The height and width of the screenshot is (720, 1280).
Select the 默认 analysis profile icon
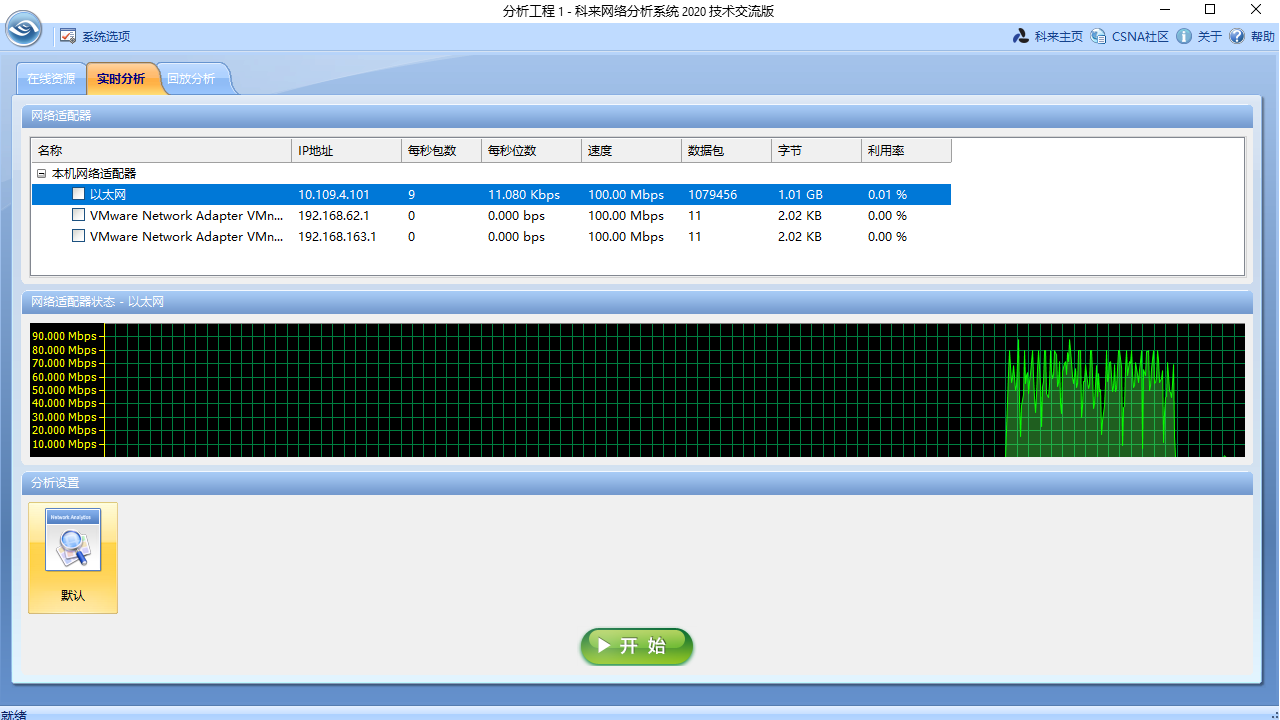click(73, 557)
